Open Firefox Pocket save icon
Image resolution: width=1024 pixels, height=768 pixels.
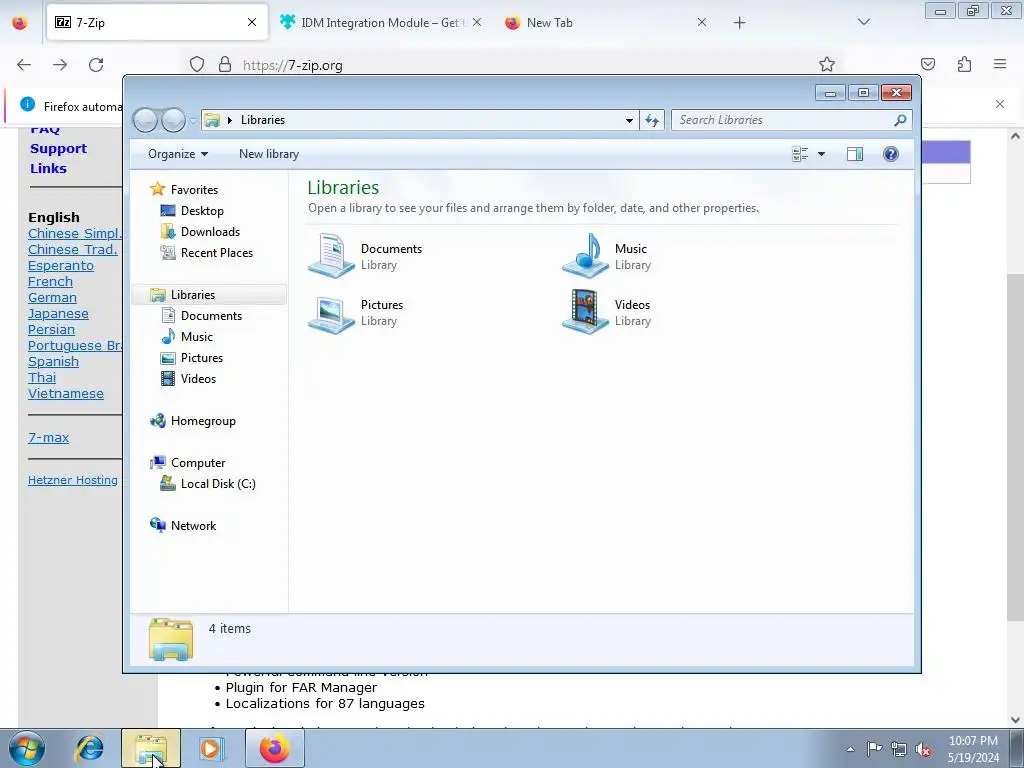[928, 64]
